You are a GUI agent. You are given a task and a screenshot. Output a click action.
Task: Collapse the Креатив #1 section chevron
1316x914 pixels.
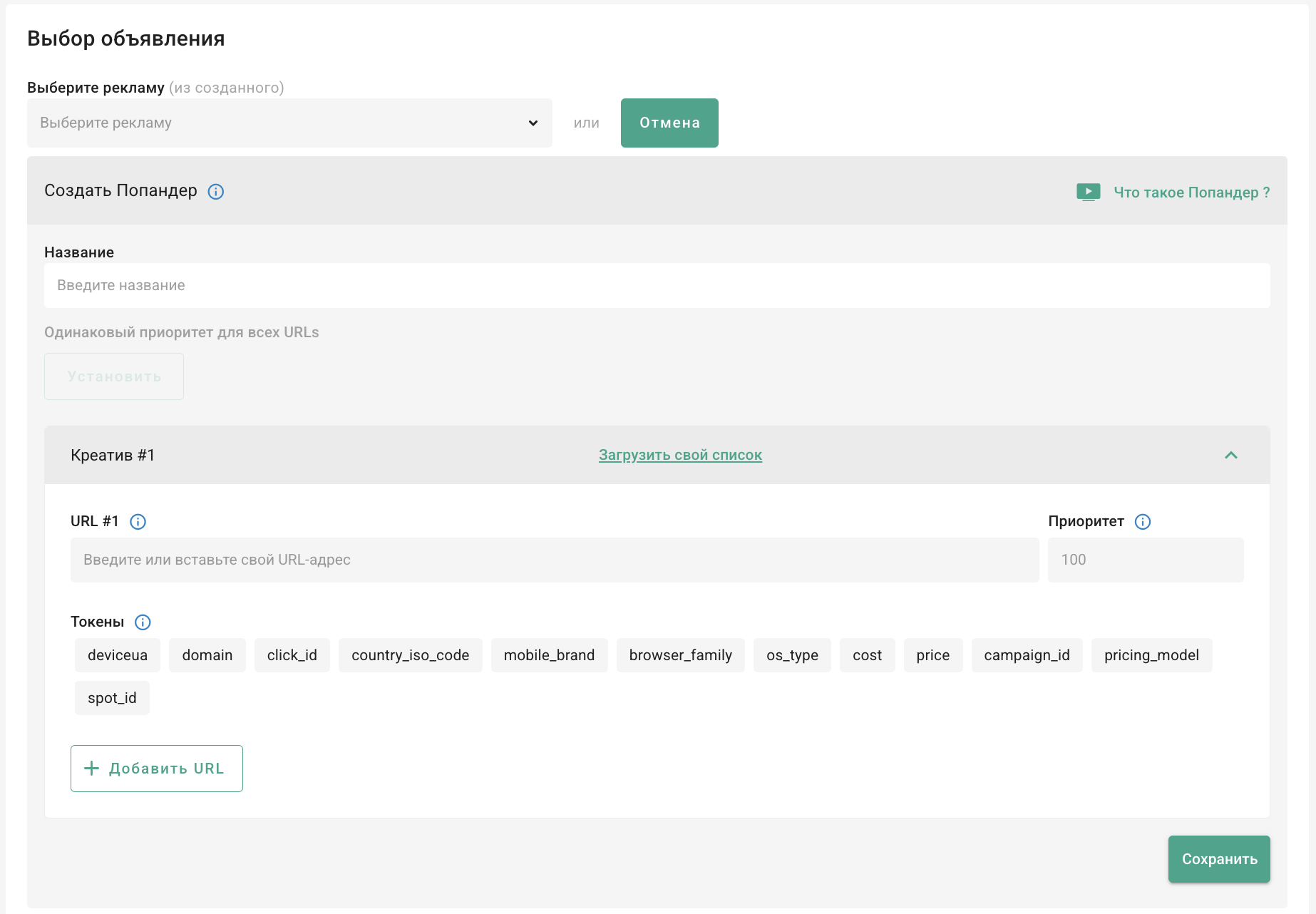tap(1230, 455)
